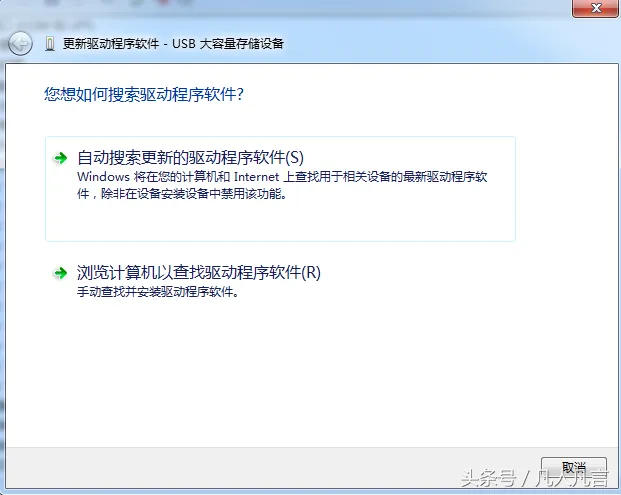621x495 pixels.
Task: Select 自动搜索更新的驱动程序软件(S) option
Action: pyautogui.click(x=190, y=158)
